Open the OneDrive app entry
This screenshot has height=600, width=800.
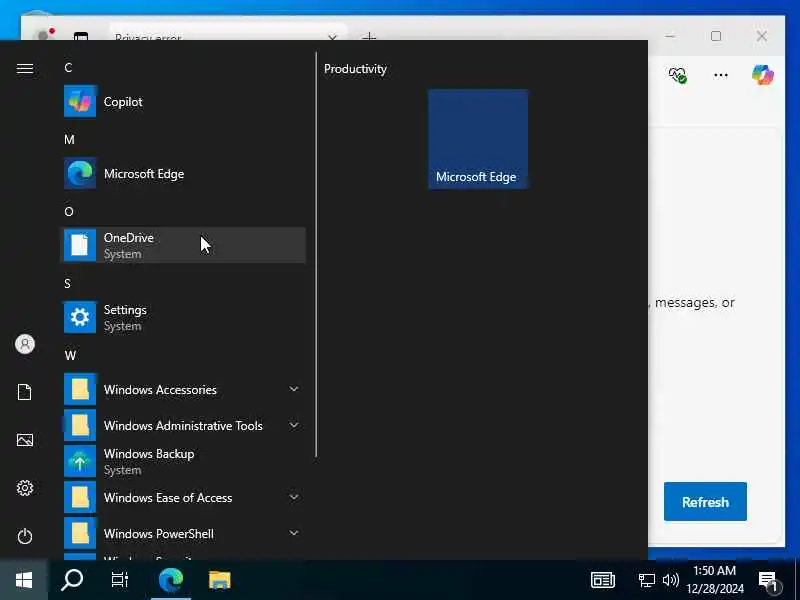[184, 245]
